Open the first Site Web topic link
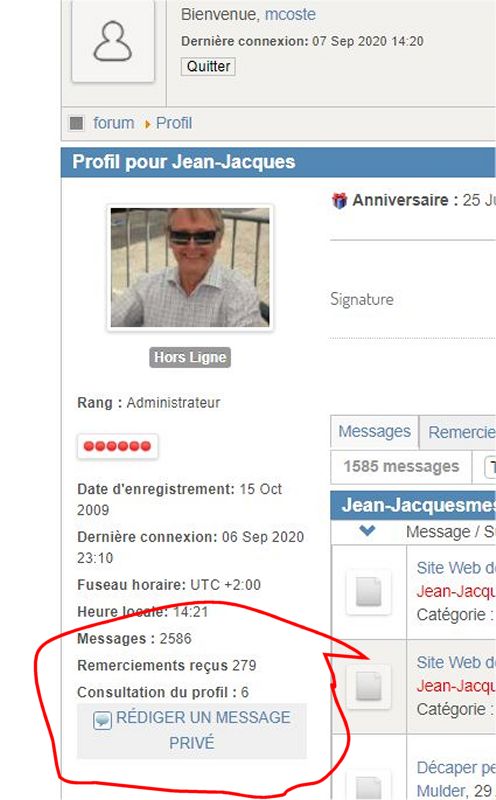The height and width of the screenshot is (800, 496). 456,568
